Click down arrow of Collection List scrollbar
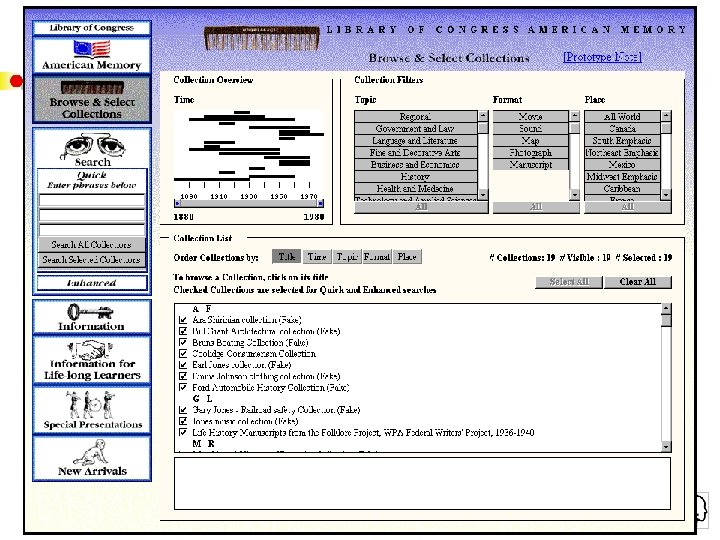 (666, 446)
